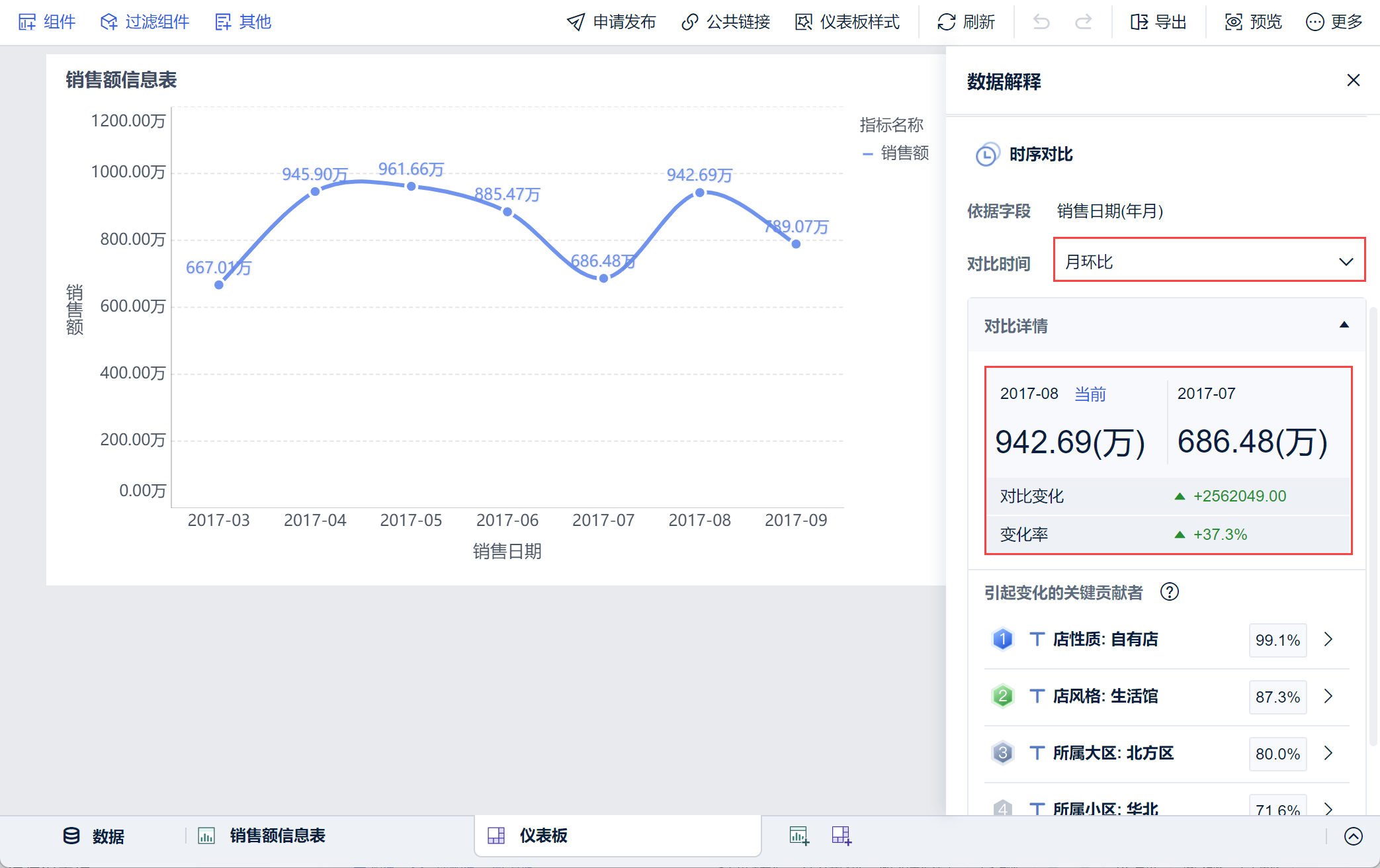Switch to 销售额信息表 component tab
This screenshot has height=868, width=1380.
pyautogui.click(x=263, y=836)
